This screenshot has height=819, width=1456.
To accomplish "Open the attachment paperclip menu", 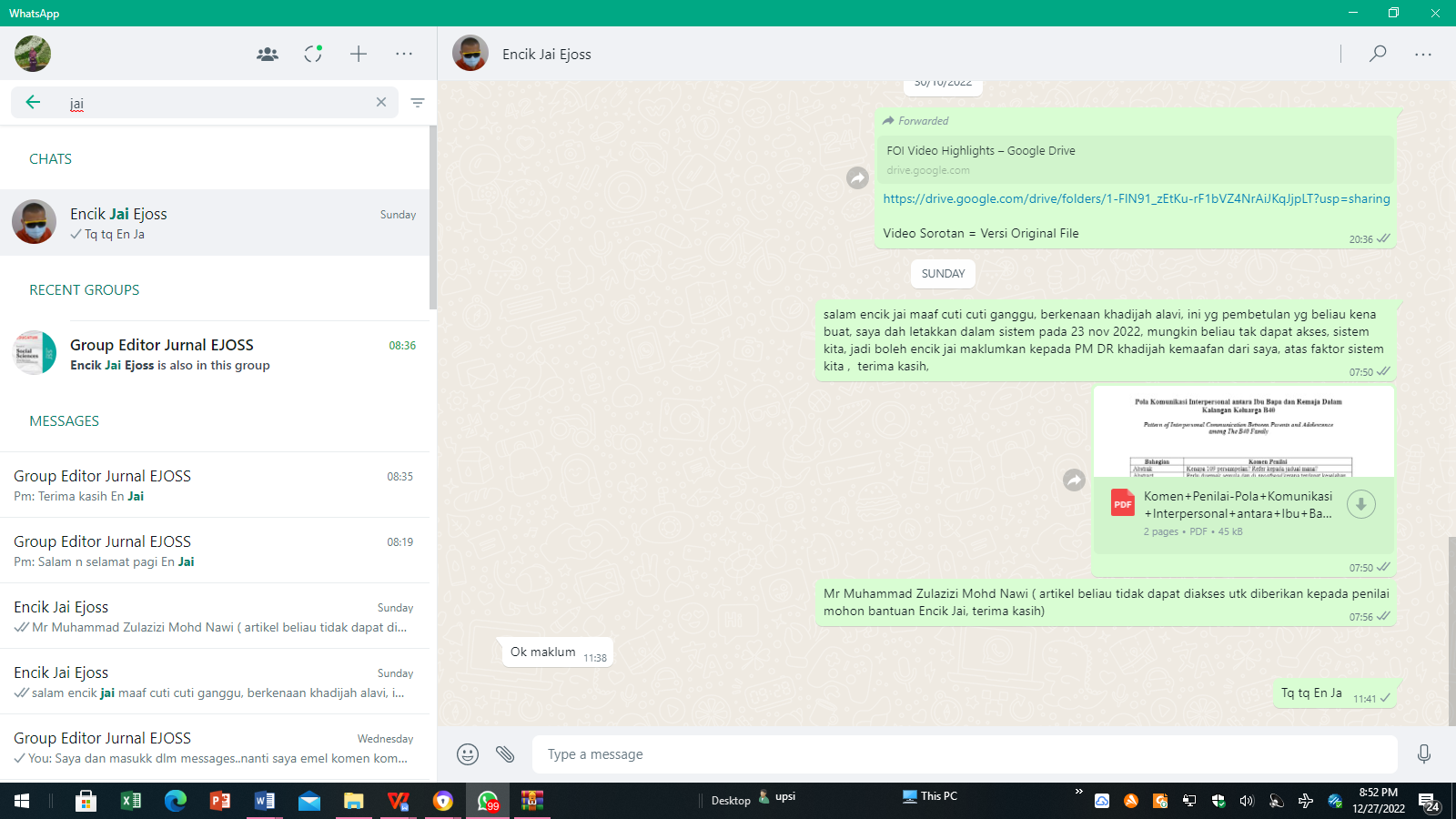I will click(x=505, y=754).
